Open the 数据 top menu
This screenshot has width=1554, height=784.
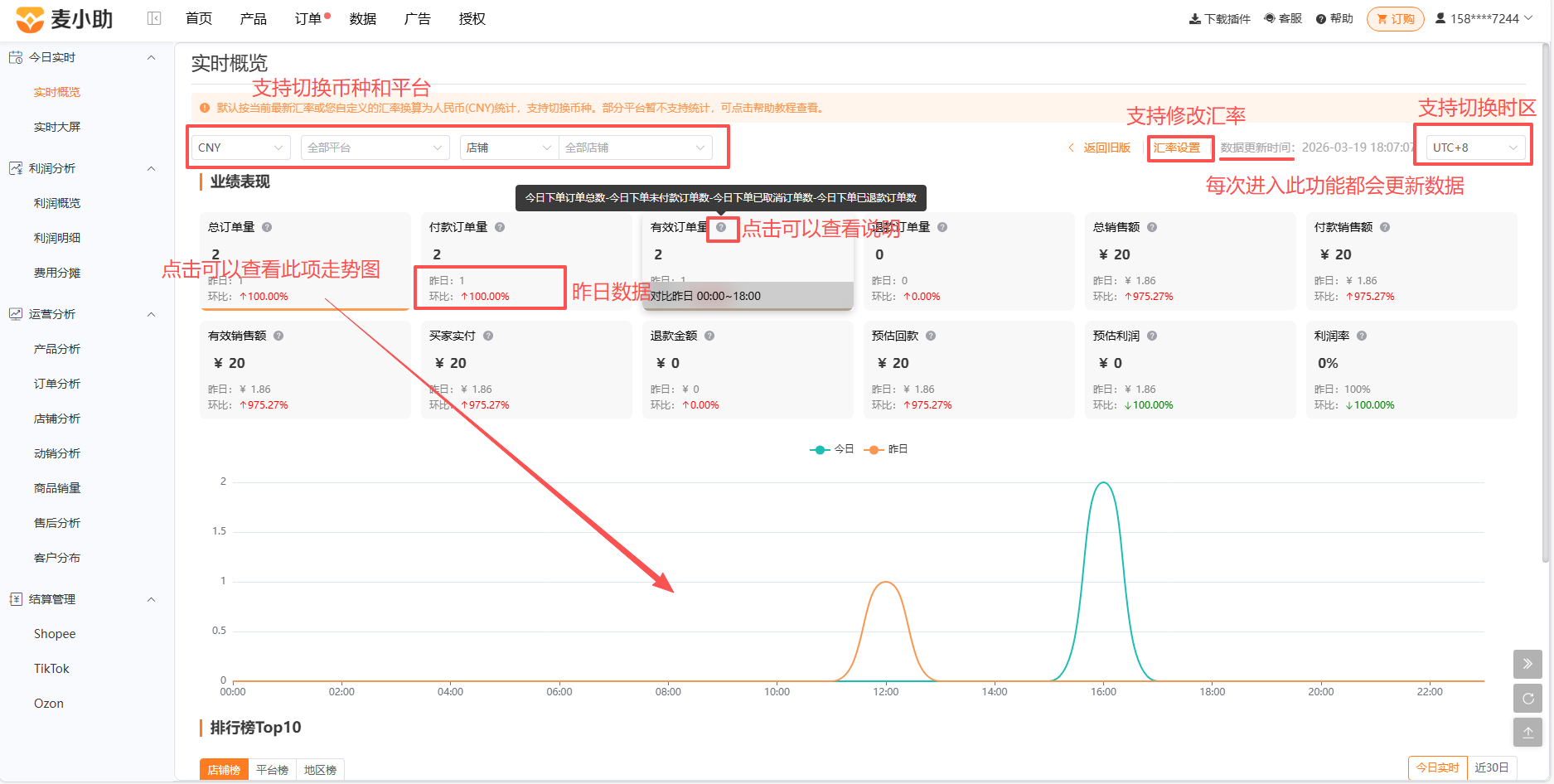pyautogui.click(x=363, y=19)
